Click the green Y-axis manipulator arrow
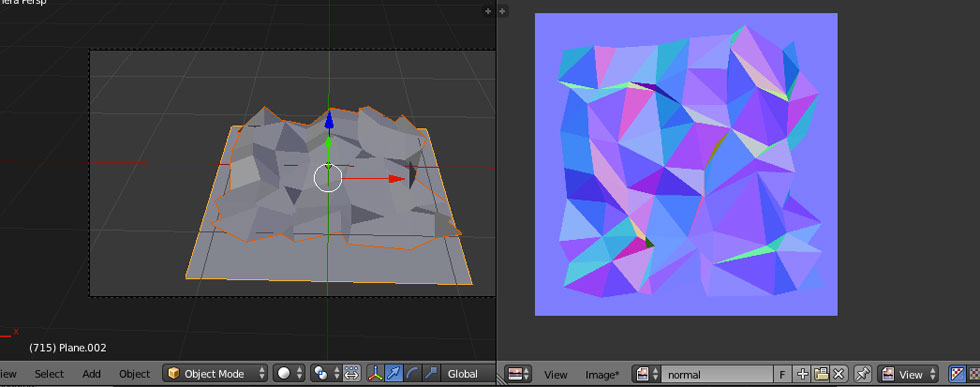 point(328,143)
